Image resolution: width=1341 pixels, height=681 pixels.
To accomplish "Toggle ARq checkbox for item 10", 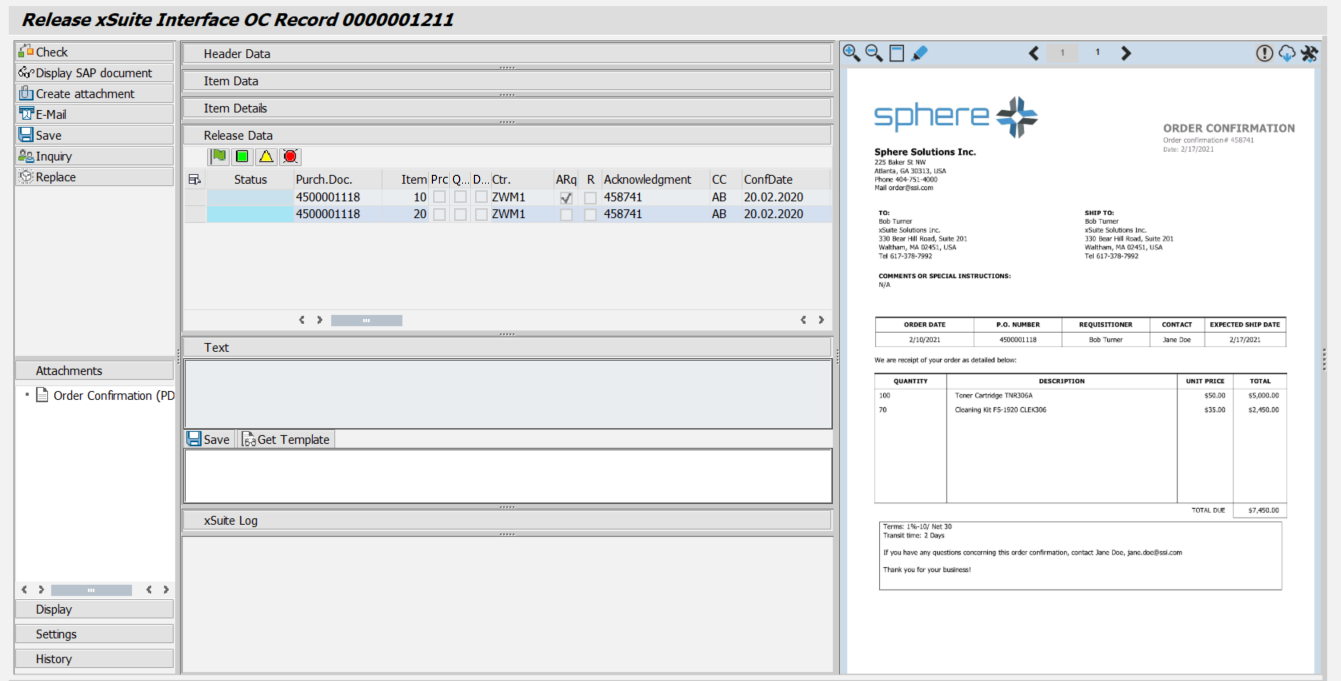I will (x=567, y=198).
